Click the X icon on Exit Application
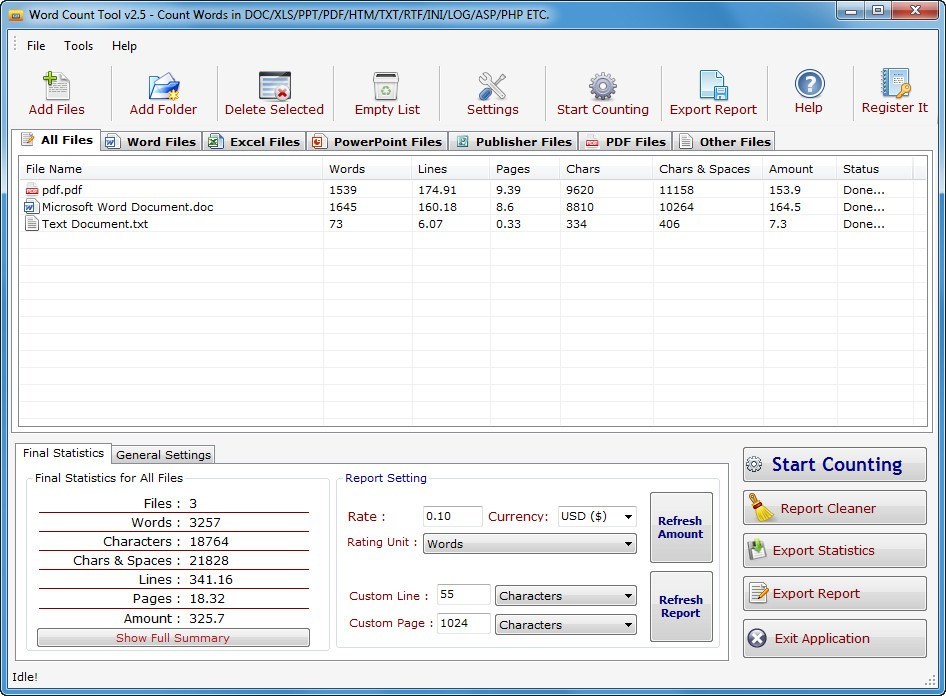This screenshot has height=696, width=946. pos(757,637)
